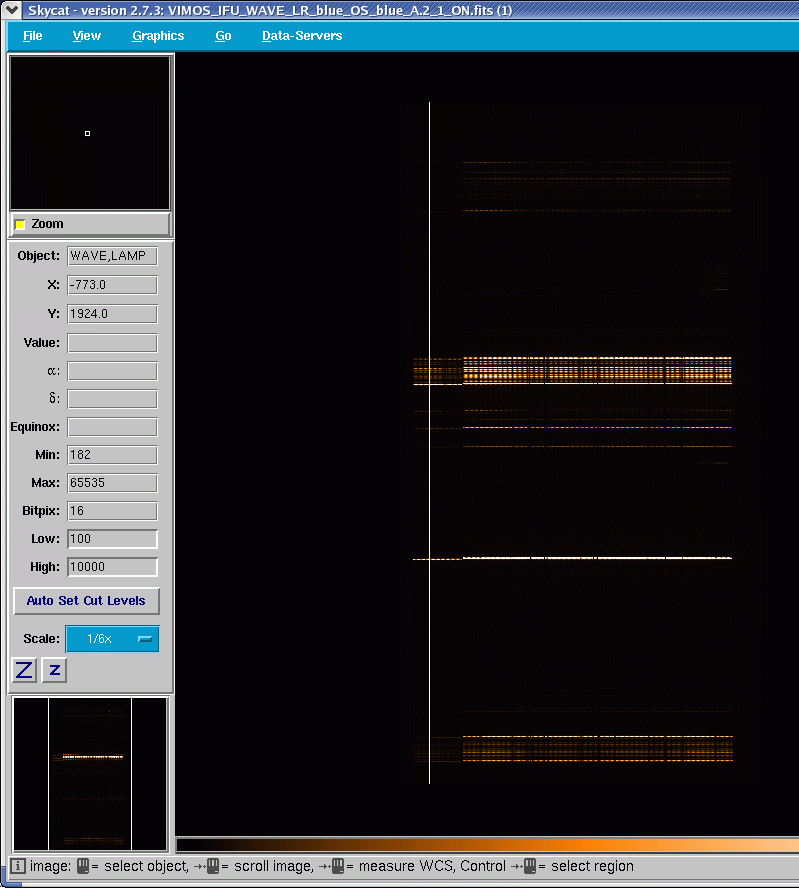This screenshot has width=799, height=888.
Task: Click the Bitpix field showing 16
Action: 112,511
